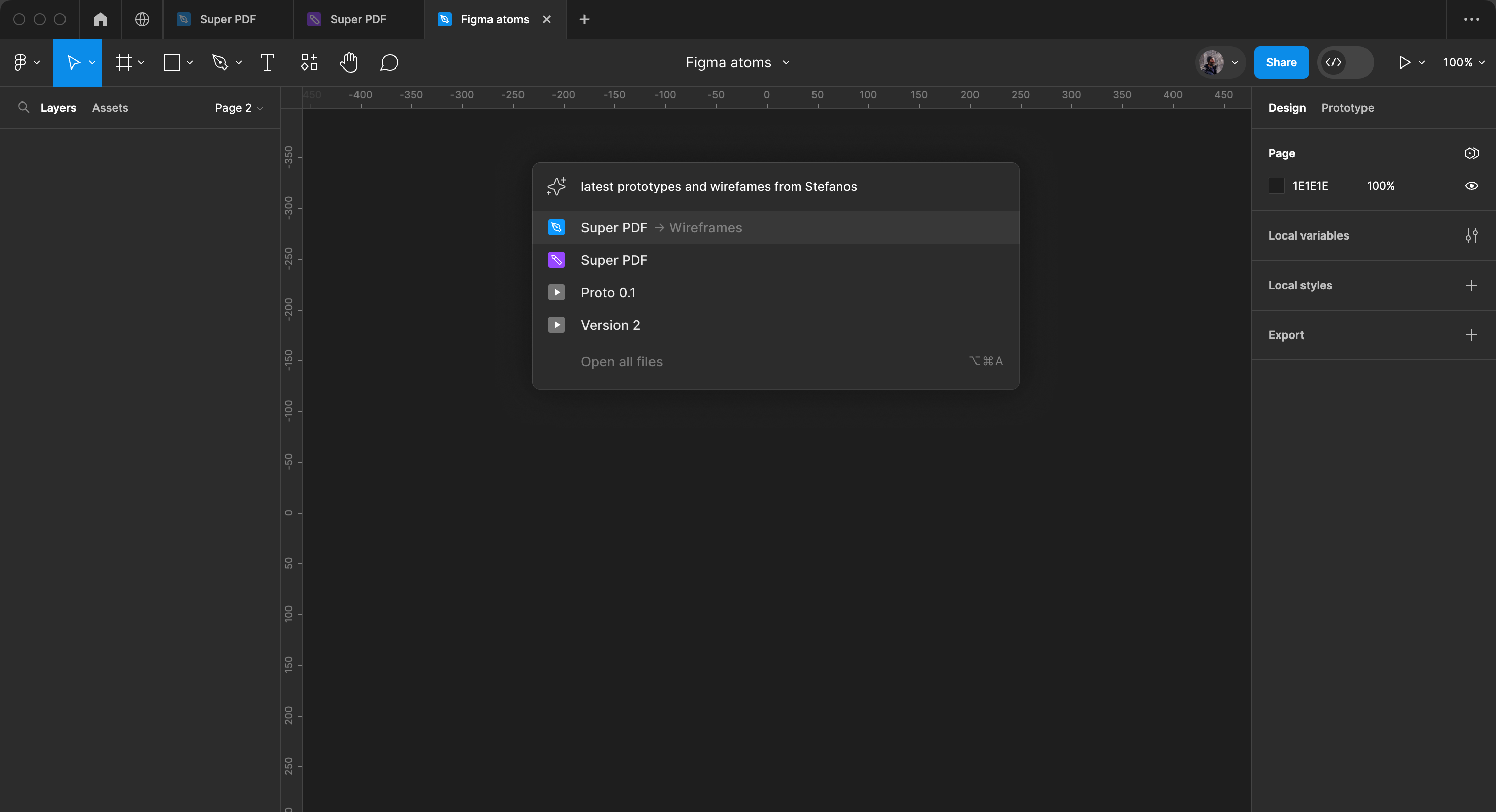This screenshot has width=1496, height=812.
Task: Expand the main menu chevron
Action: [x=37, y=63]
